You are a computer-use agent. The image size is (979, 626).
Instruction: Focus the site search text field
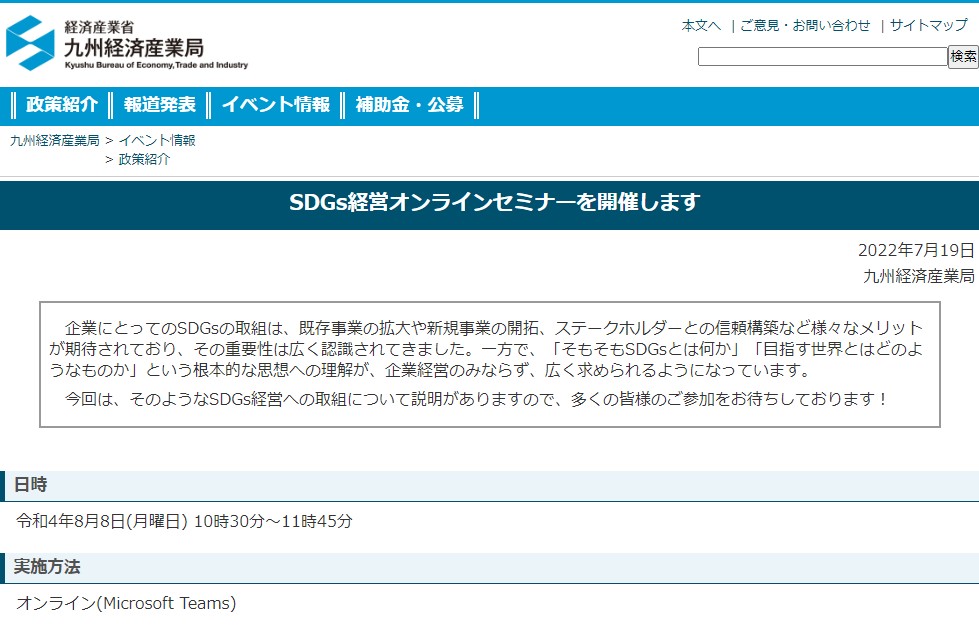point(821,57)
